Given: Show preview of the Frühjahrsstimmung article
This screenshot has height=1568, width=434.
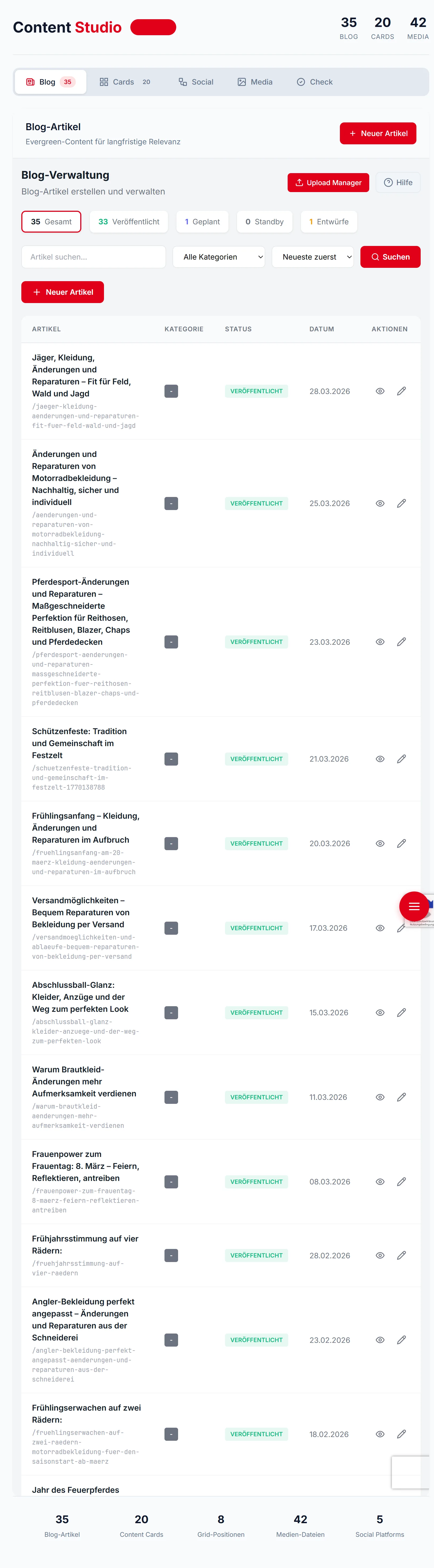Looking at the screenshot, I should (380, 1255).
